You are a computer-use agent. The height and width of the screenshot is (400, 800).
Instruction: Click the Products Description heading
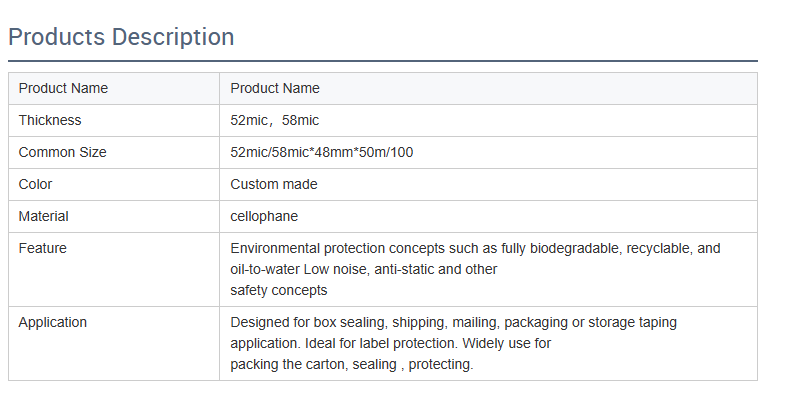(x=121, y=37)
